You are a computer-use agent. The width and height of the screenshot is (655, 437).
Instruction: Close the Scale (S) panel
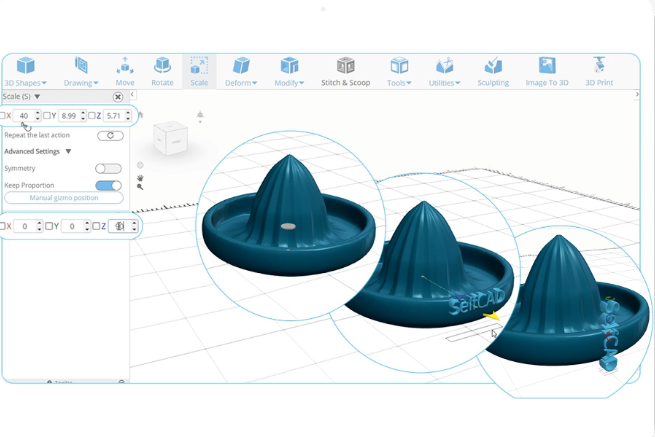coord(118,97)
